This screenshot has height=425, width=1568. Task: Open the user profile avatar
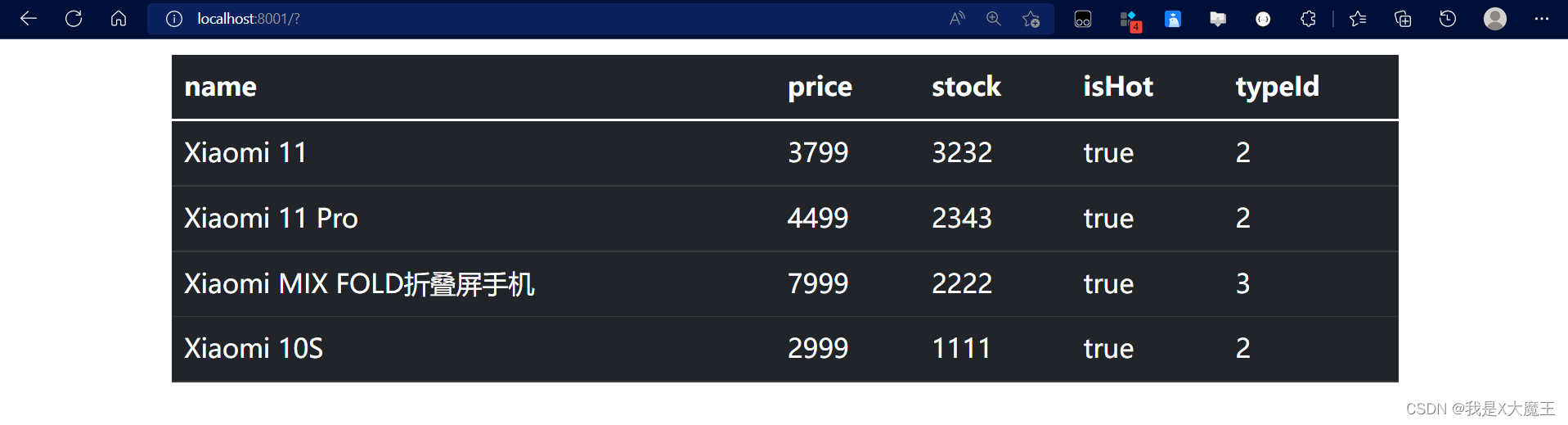pos(1495,19)
